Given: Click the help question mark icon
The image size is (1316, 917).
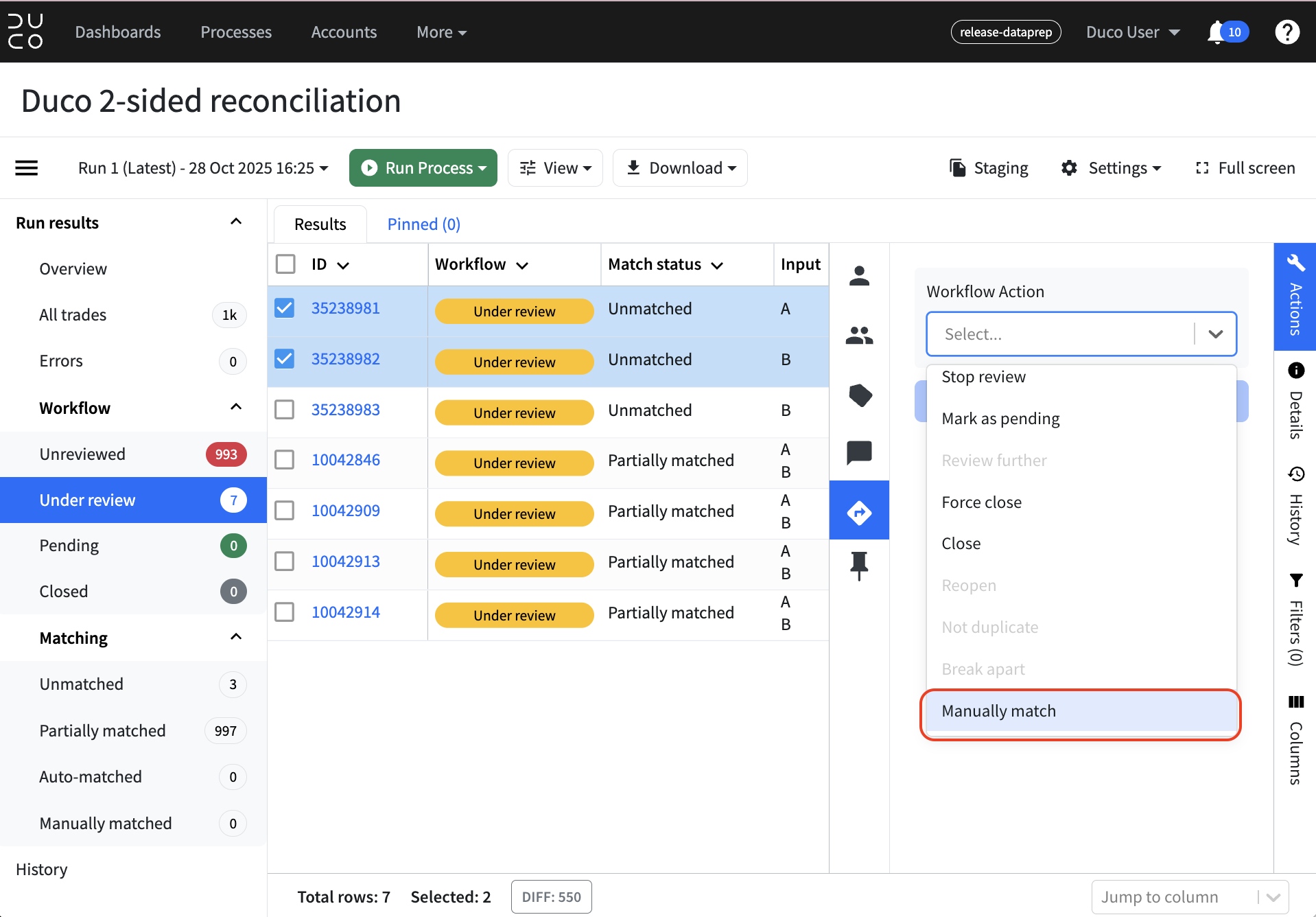Looking at the screenshot, I should [x=1287, y=32].
